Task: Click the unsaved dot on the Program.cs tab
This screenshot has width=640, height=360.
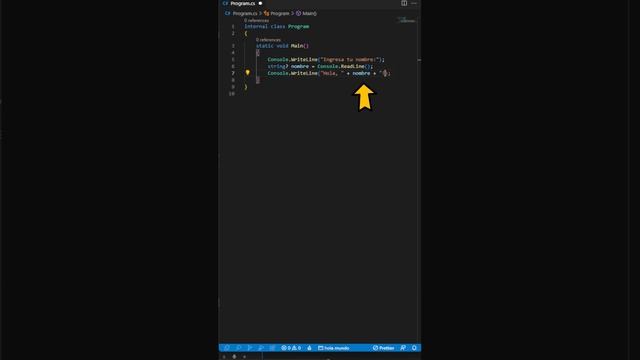Action: (260, 3)
